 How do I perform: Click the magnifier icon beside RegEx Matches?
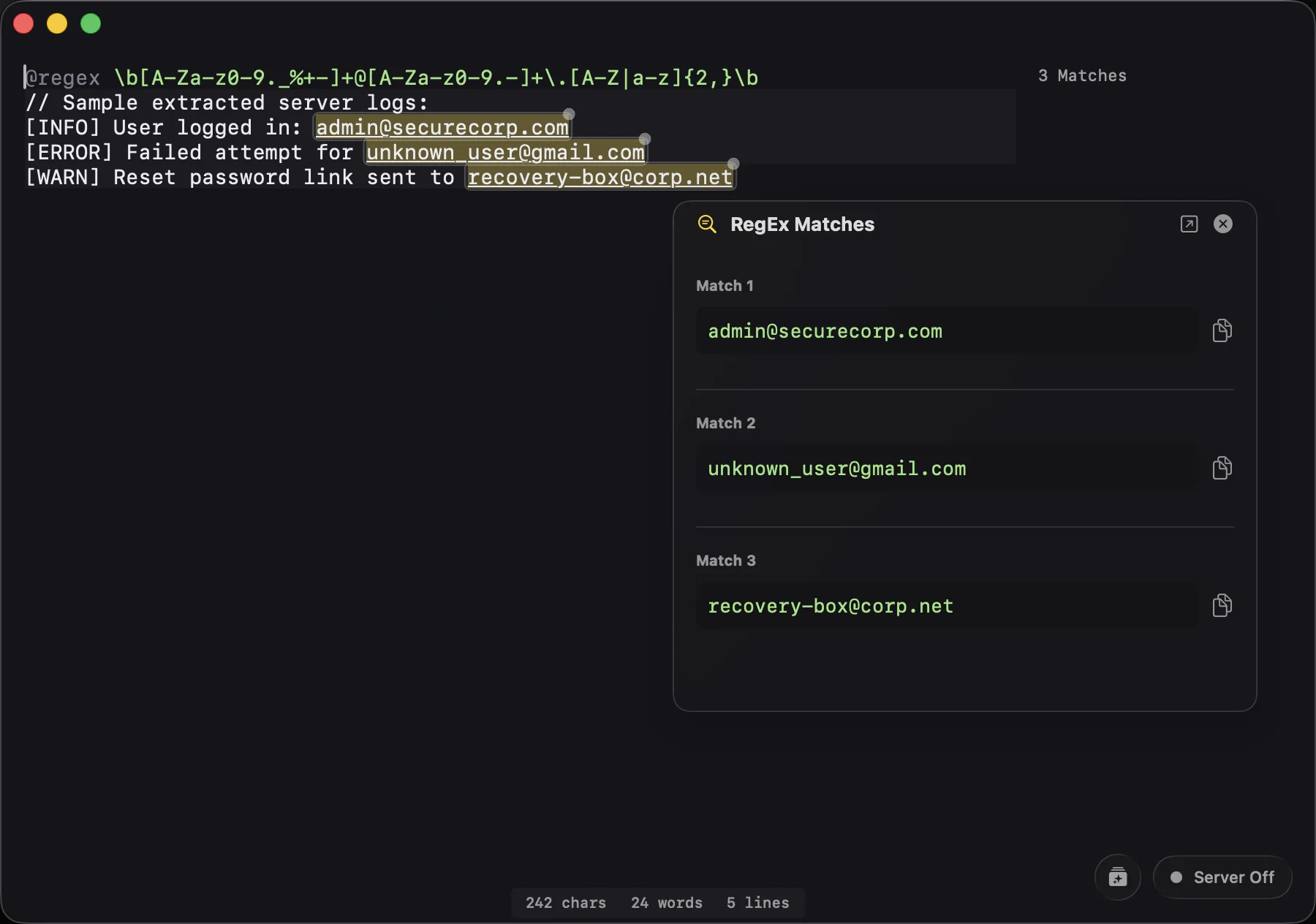pos(707,224)
